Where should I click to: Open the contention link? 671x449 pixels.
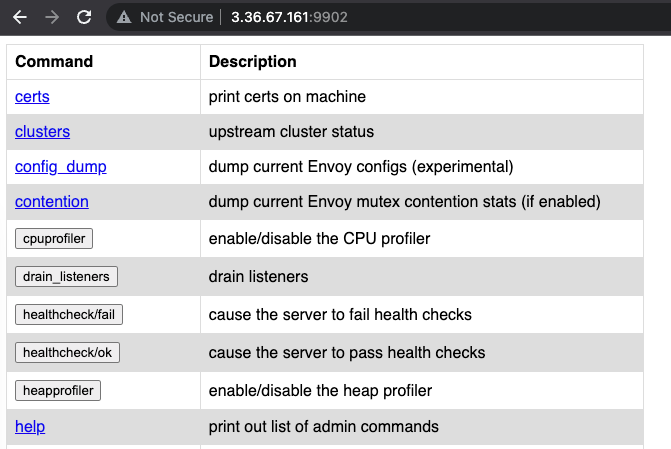pos(52,202)
